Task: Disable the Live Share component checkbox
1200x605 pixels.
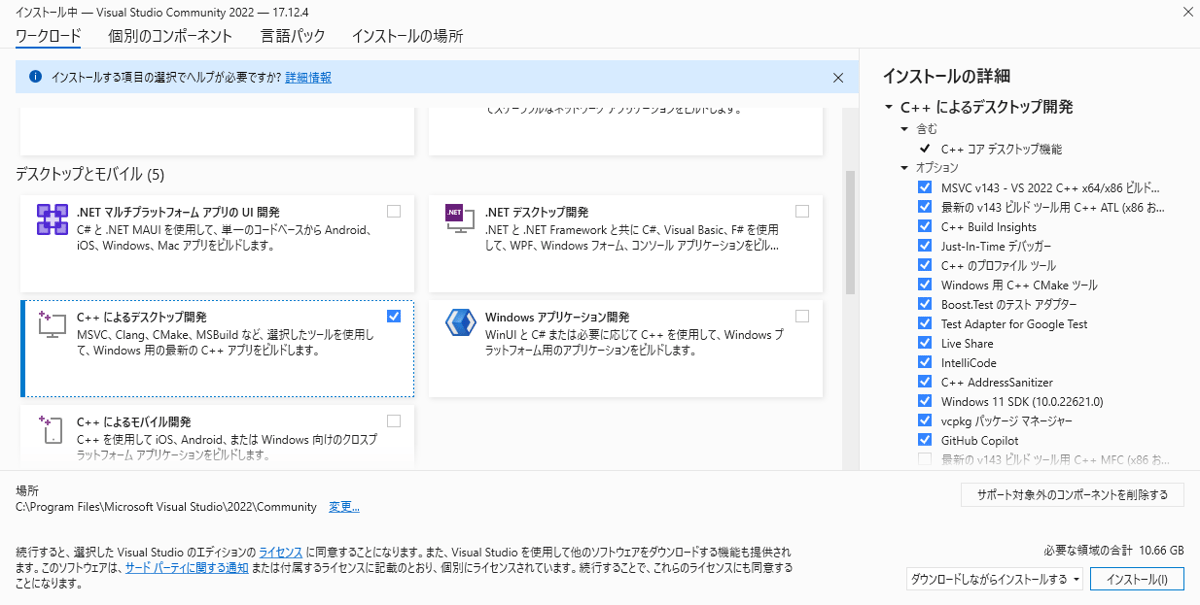Action: pos(924,343)
